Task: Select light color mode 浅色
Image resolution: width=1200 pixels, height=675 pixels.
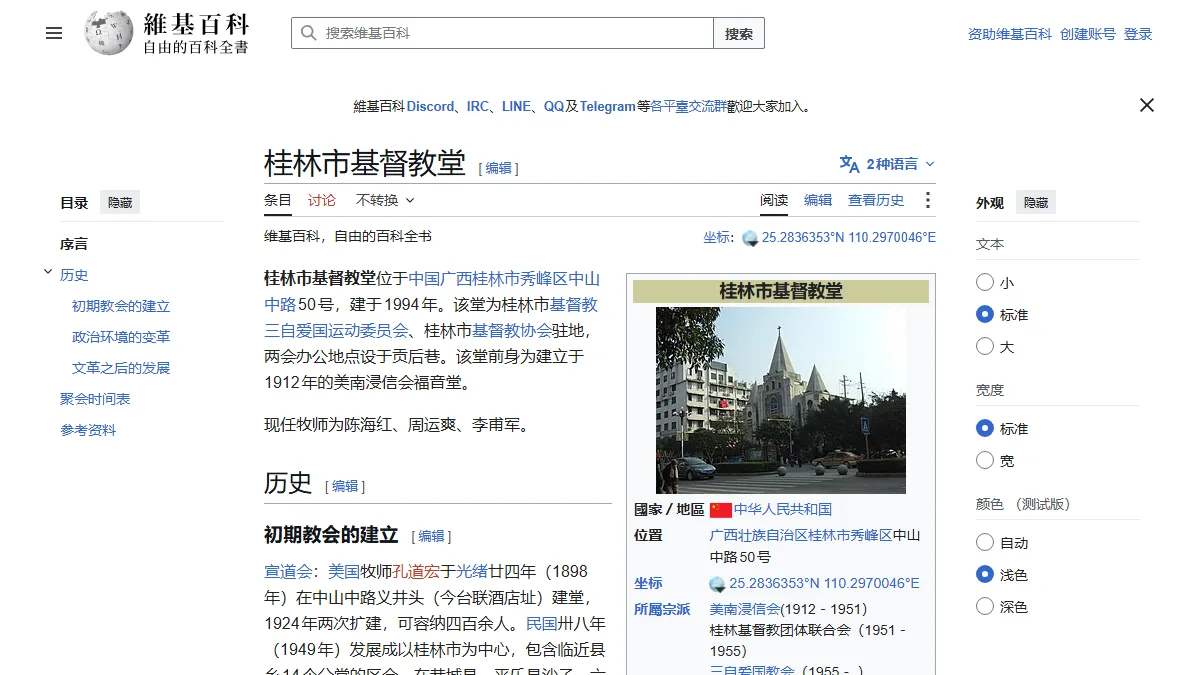Action: click(985, 575)
